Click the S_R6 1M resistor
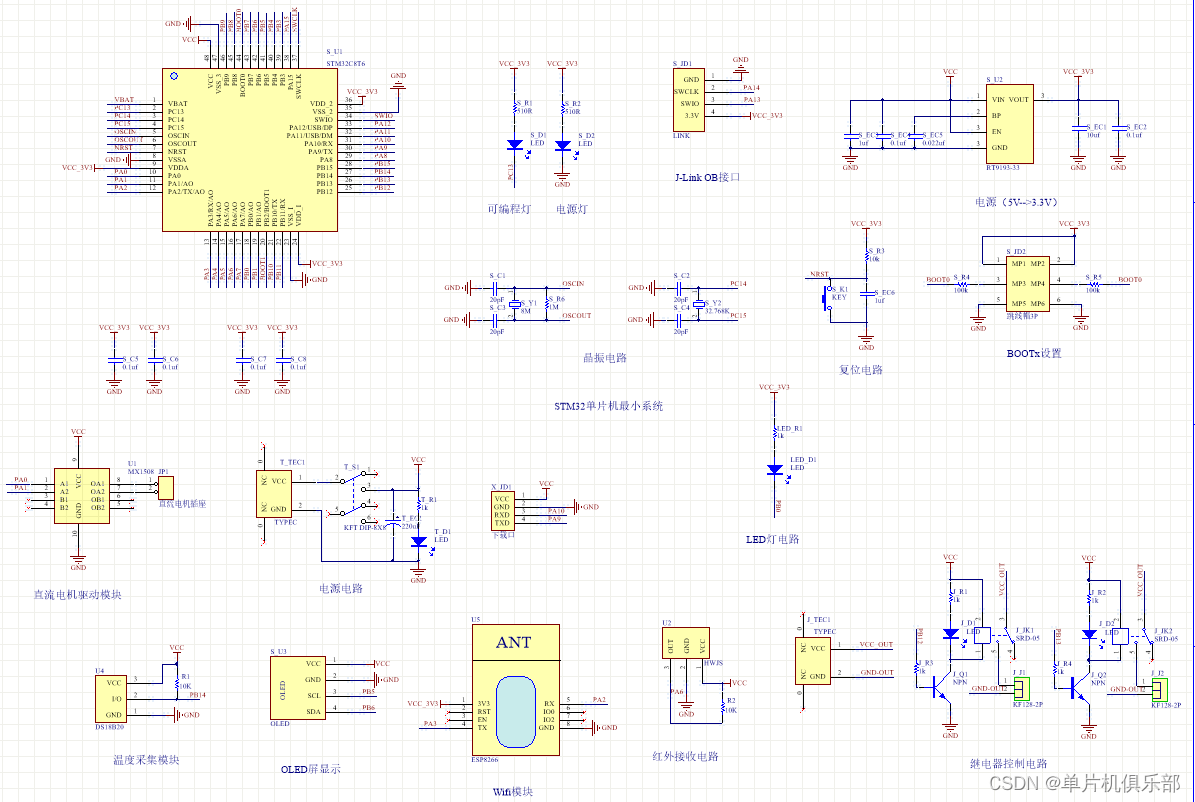 (x=549, y=304)
